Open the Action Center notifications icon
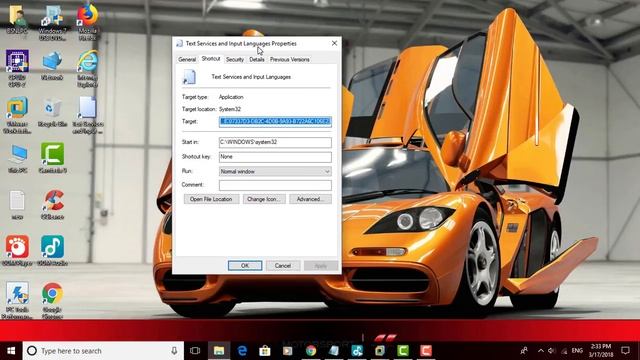This screenshot has height=360, width=640. click(625, 351)
